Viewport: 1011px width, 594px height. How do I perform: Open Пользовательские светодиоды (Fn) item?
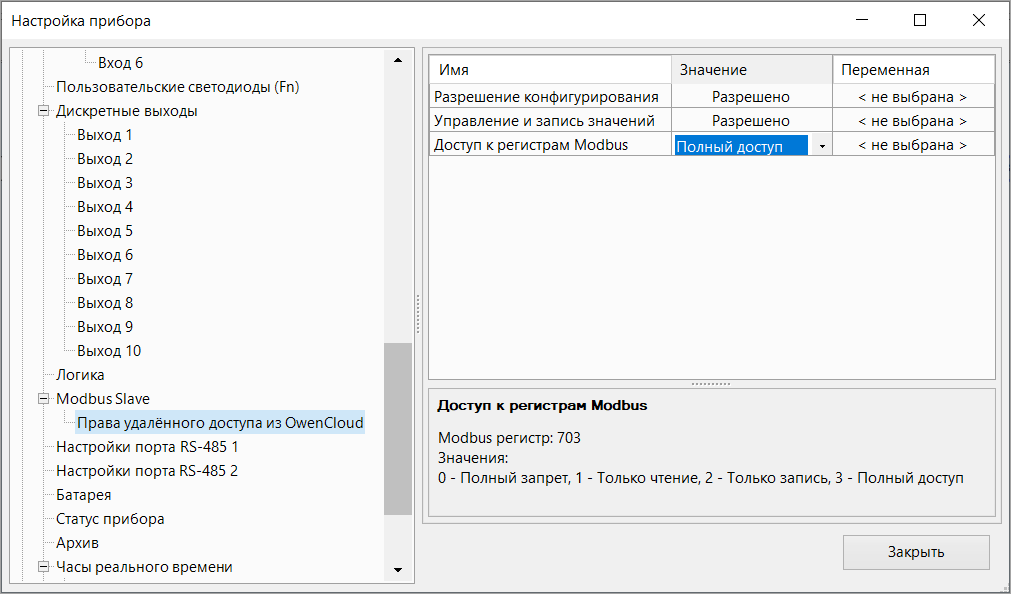point(177,87)
